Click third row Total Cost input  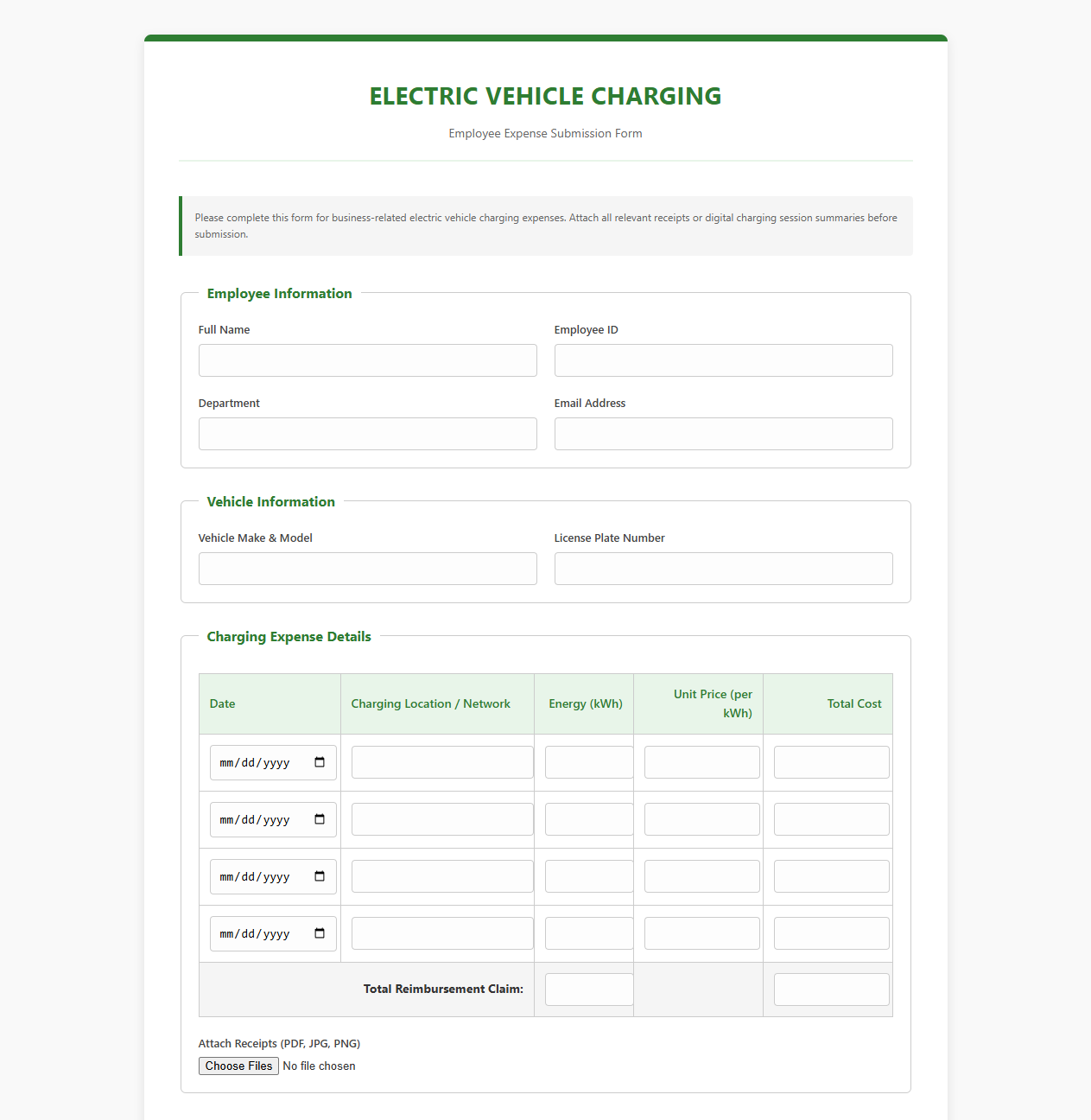pos(832,876)
